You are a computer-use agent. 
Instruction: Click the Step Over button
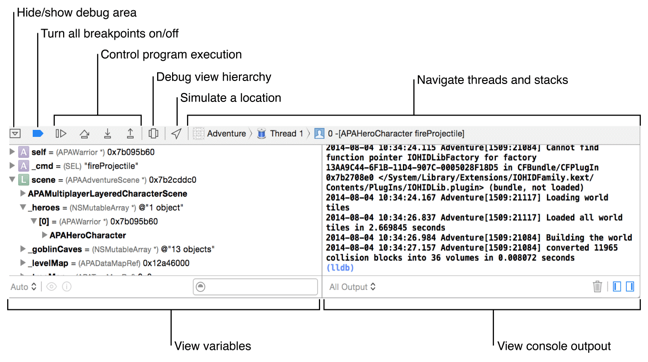84,133
